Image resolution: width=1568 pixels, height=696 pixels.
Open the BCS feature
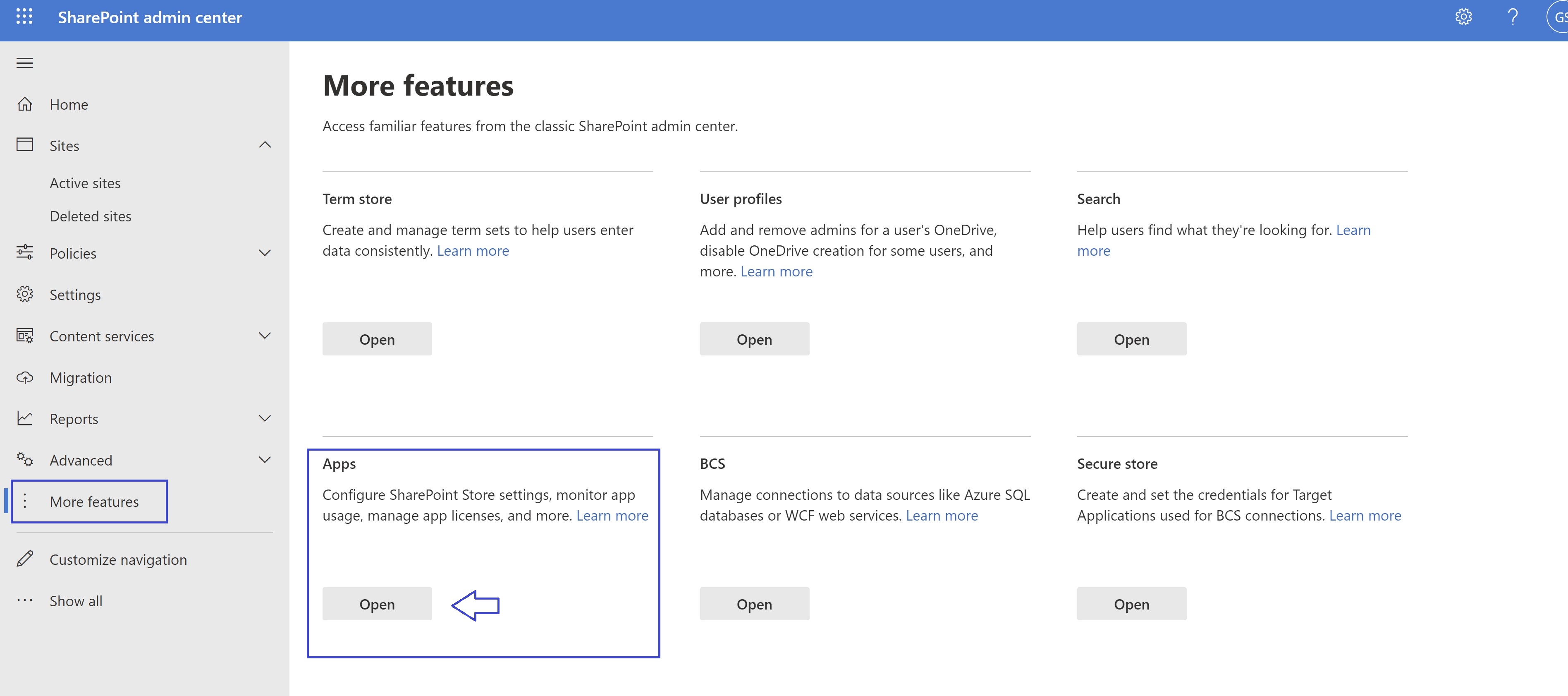coord(754,604)
